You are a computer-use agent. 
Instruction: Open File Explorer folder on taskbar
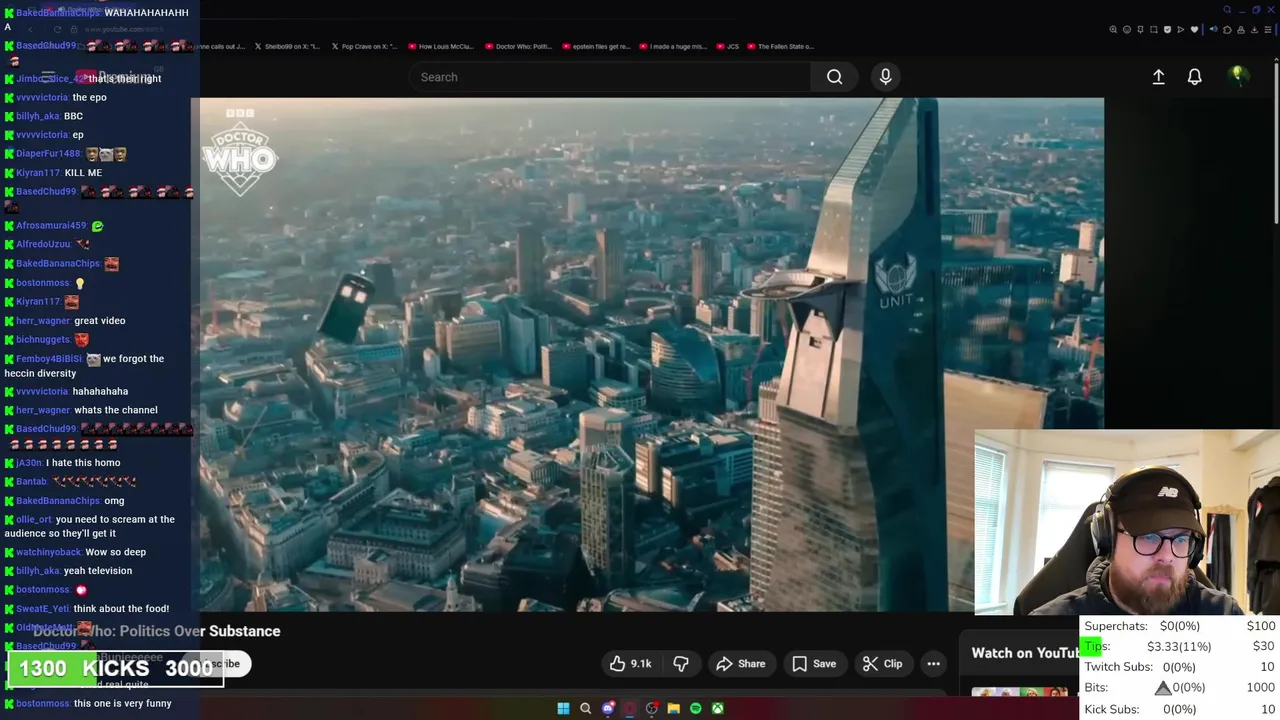pos(674,708)
